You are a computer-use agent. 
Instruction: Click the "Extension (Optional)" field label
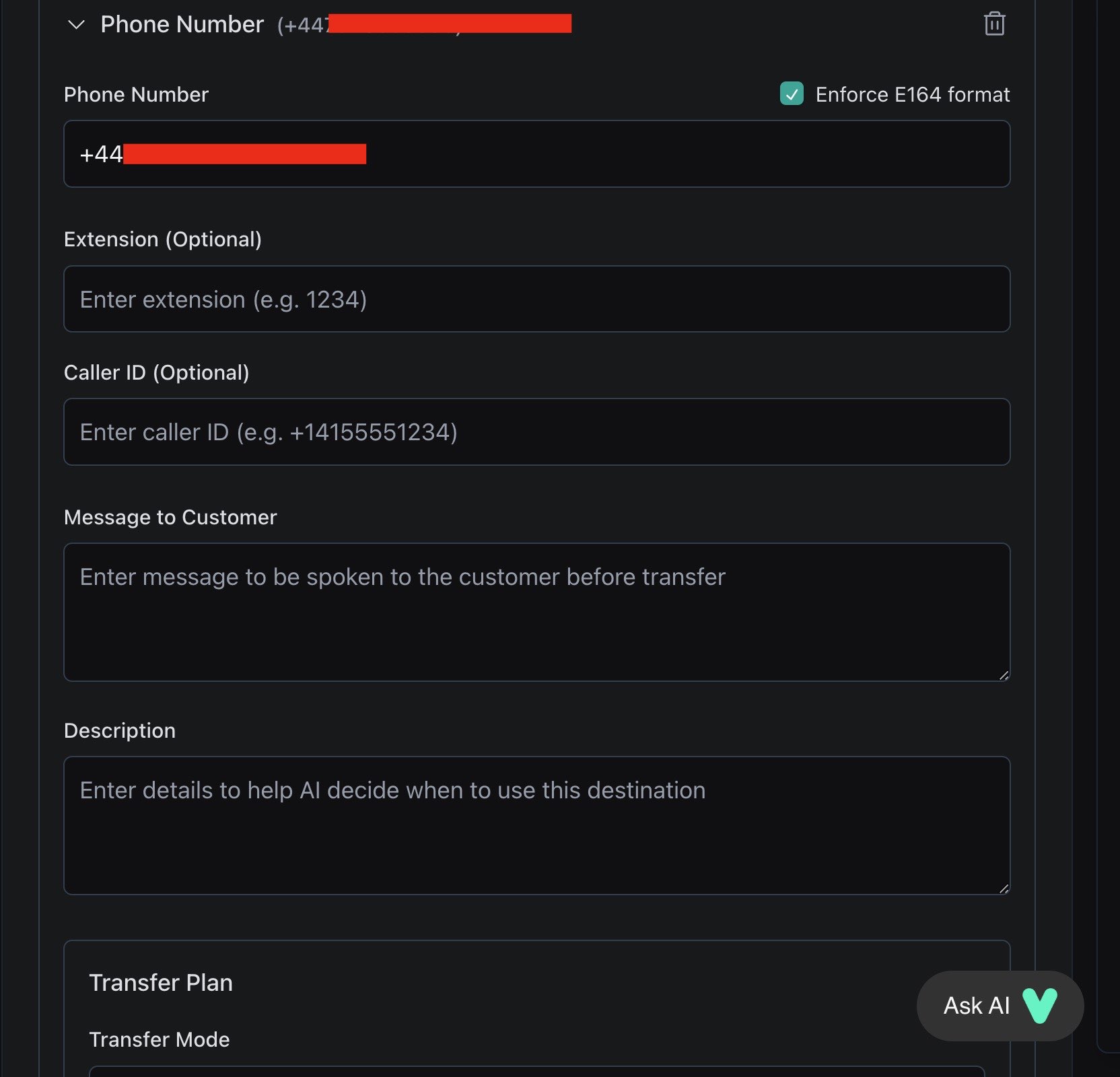163,240
